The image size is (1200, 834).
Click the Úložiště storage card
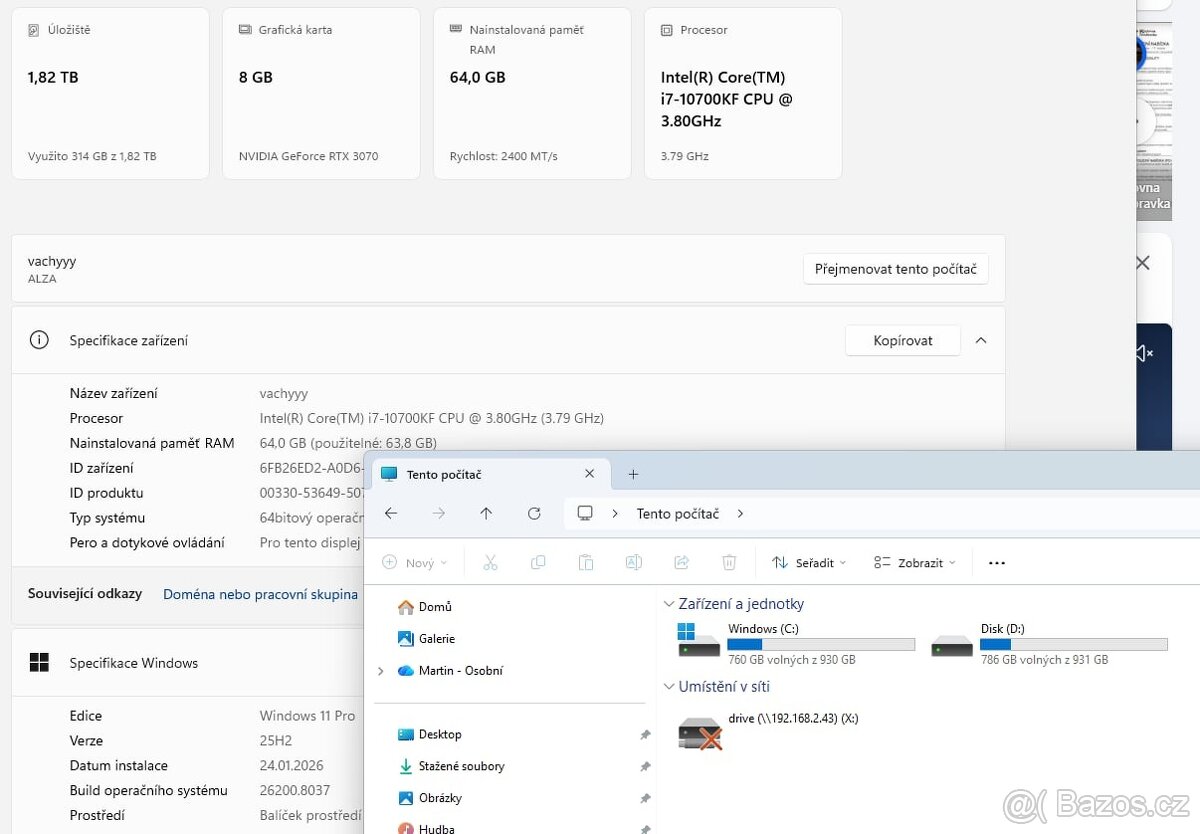click(x=110, y=93)
